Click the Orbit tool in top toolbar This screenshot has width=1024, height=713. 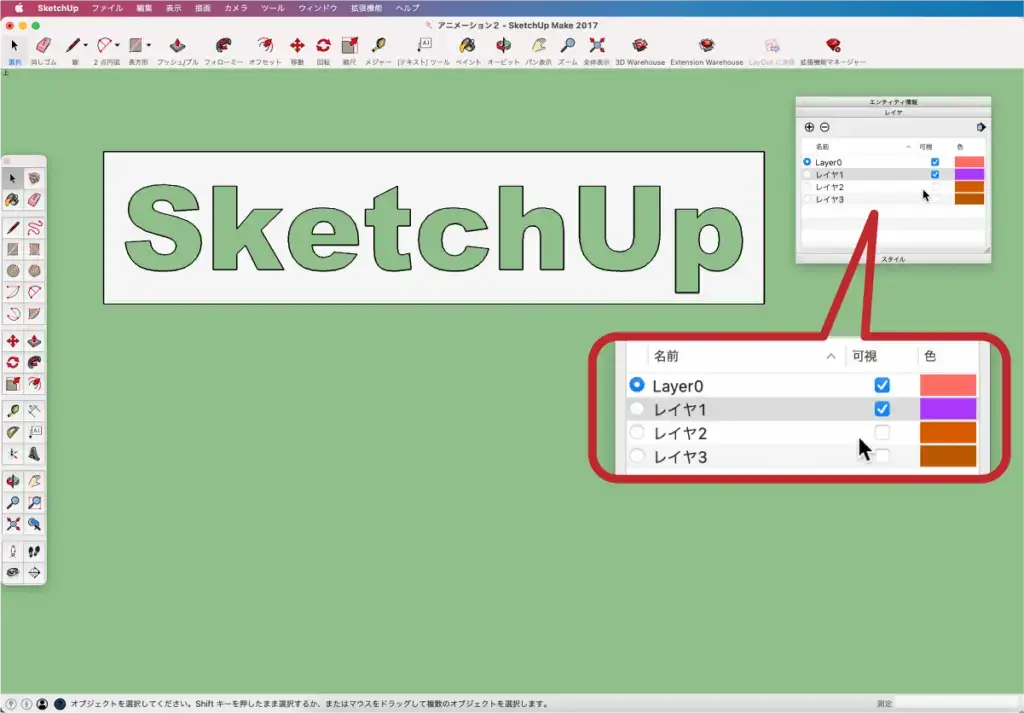pyautogui.click(x=503, y=46)
